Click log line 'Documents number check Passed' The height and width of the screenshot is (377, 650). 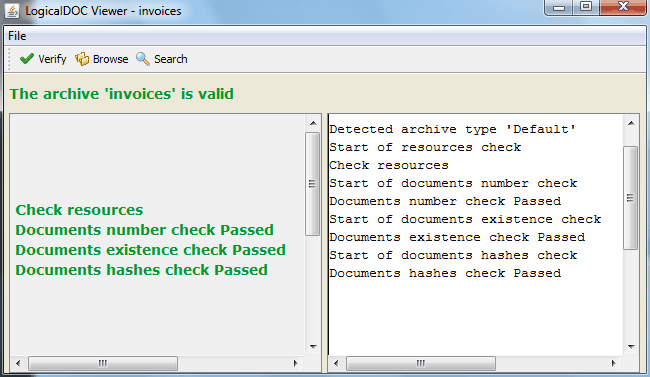tap(445, 201)
